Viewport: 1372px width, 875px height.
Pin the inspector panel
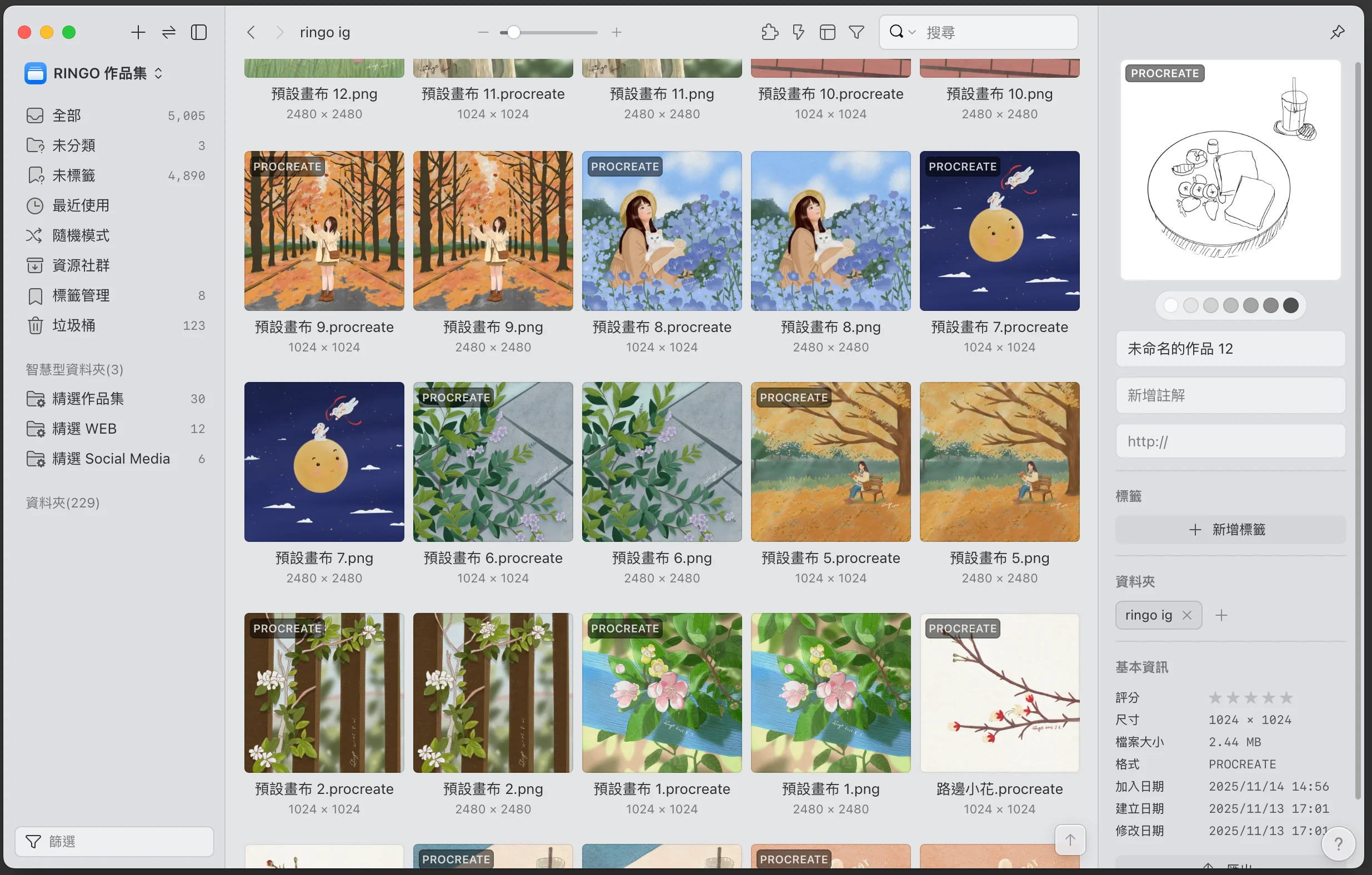(1337, 32)
